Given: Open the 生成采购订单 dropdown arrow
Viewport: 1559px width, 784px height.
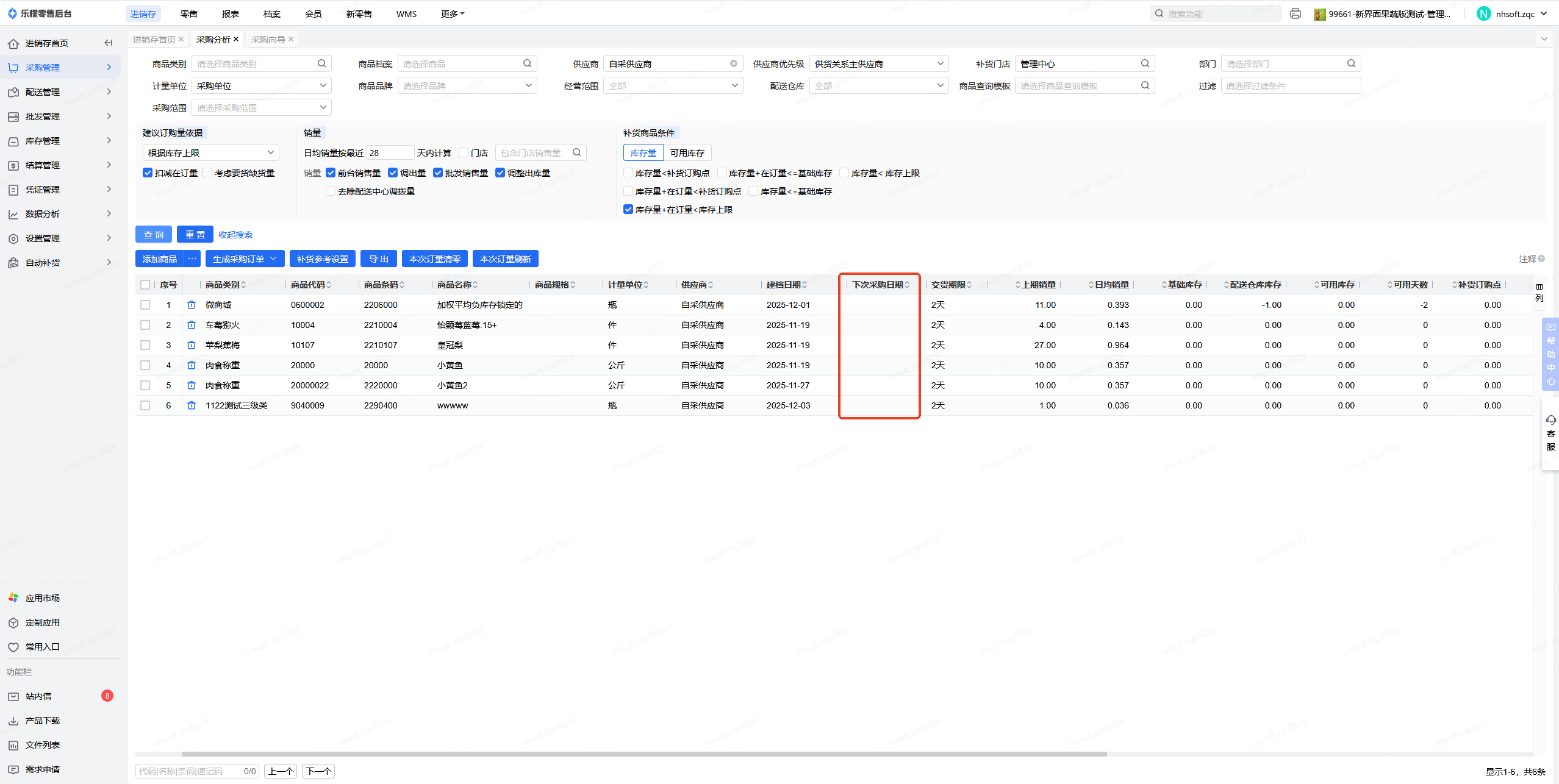Looking at the screenshot, I should pyautogui.click(x=273, y=258).
